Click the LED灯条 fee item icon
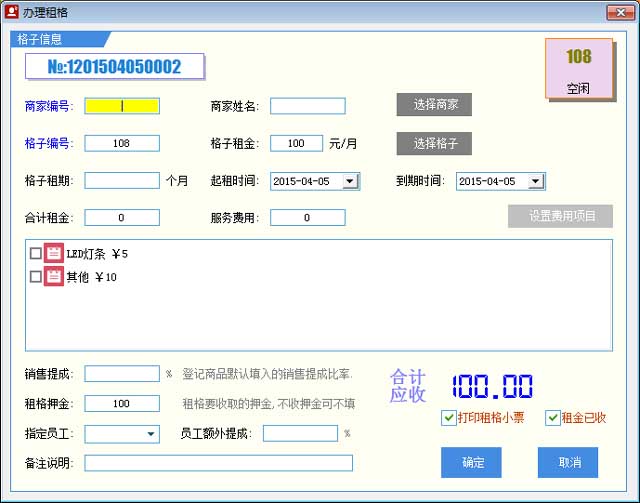640x503 pixels. coord(53,253)
